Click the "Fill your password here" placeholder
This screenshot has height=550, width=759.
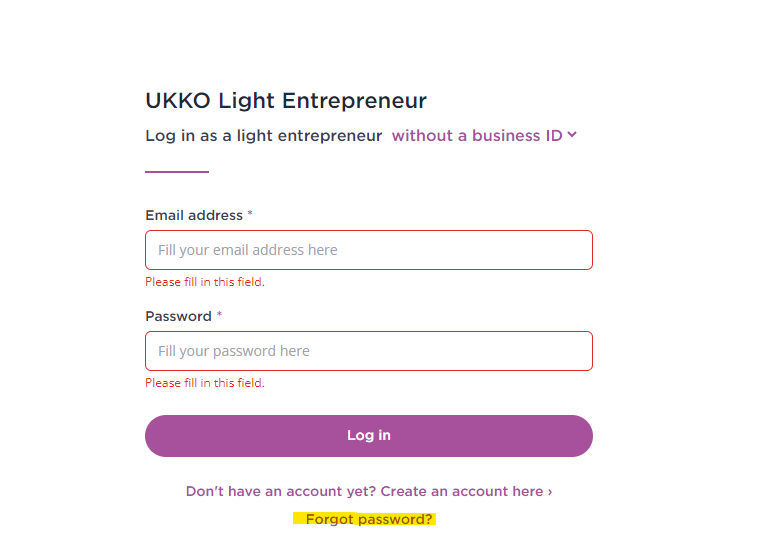click(x=234, y=351)
